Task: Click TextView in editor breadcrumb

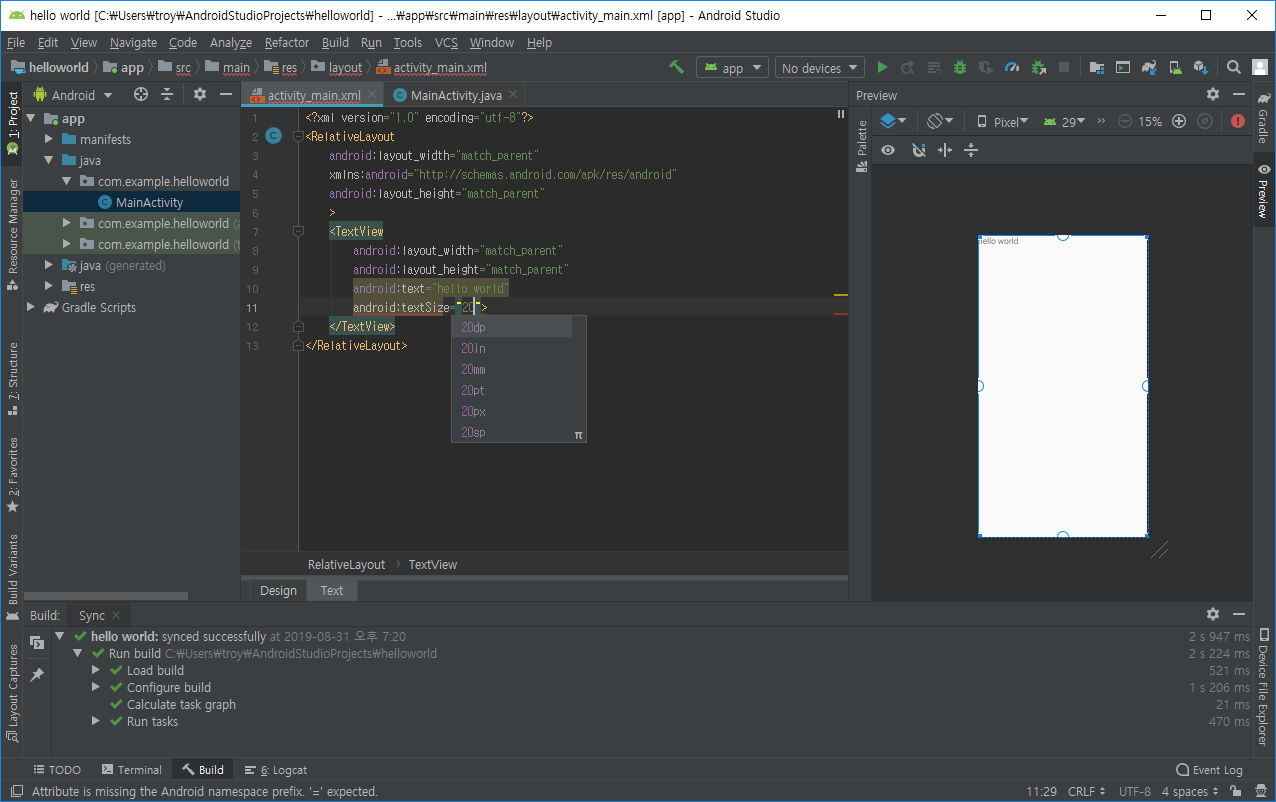Action: pyautogui.click(x=432, y=564)
